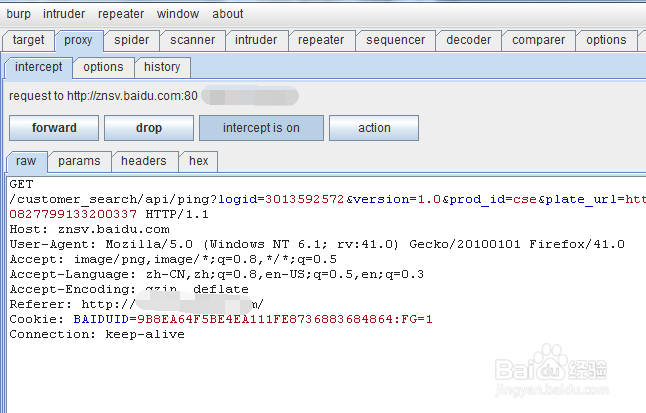Drop the intercepted request
Screen dimensions: 646x413
click(x=149, y=128)
